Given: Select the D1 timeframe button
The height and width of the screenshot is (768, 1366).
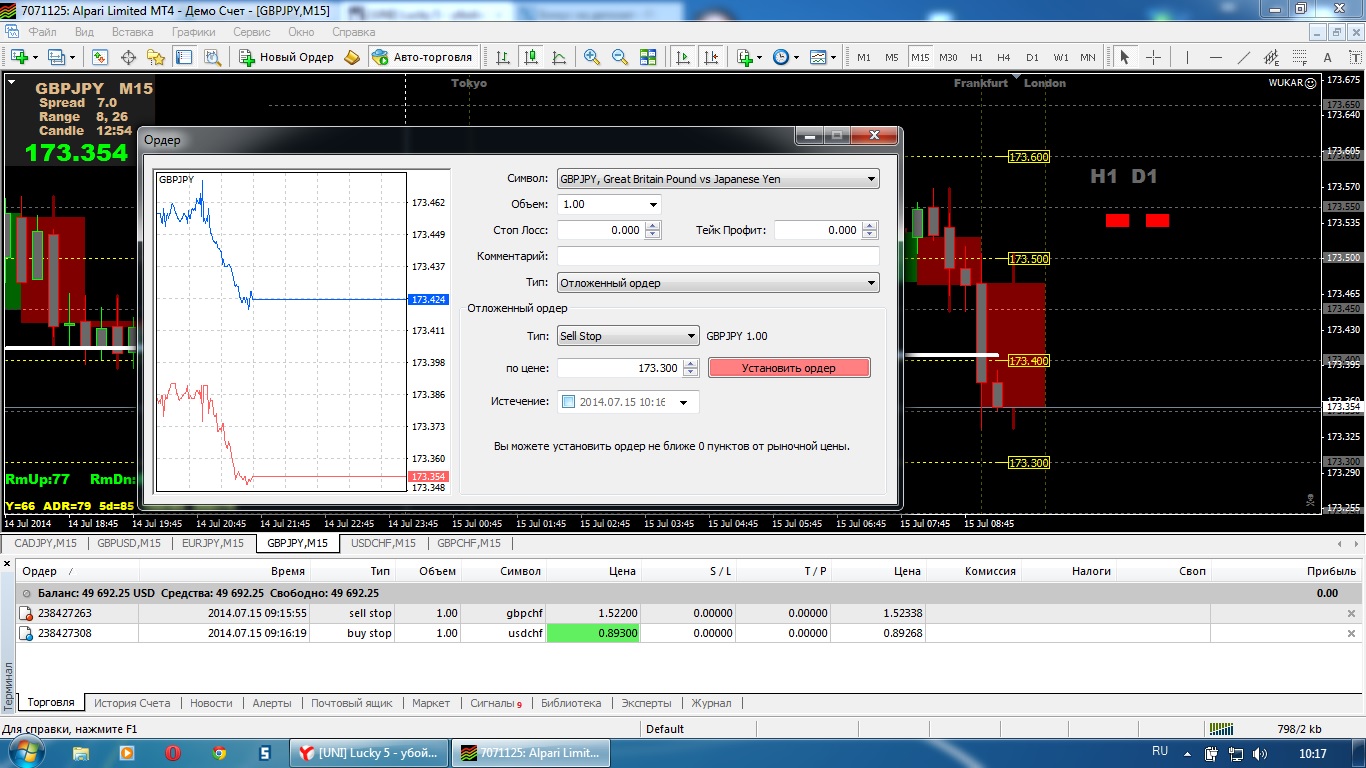Looking at the screenshot, I should coord(1032,57).
